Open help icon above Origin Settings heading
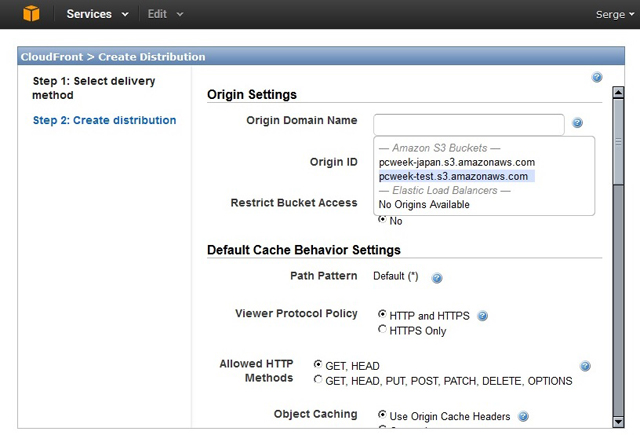The height and width of the screenshot is (435, 640). [x=597, y=77]
